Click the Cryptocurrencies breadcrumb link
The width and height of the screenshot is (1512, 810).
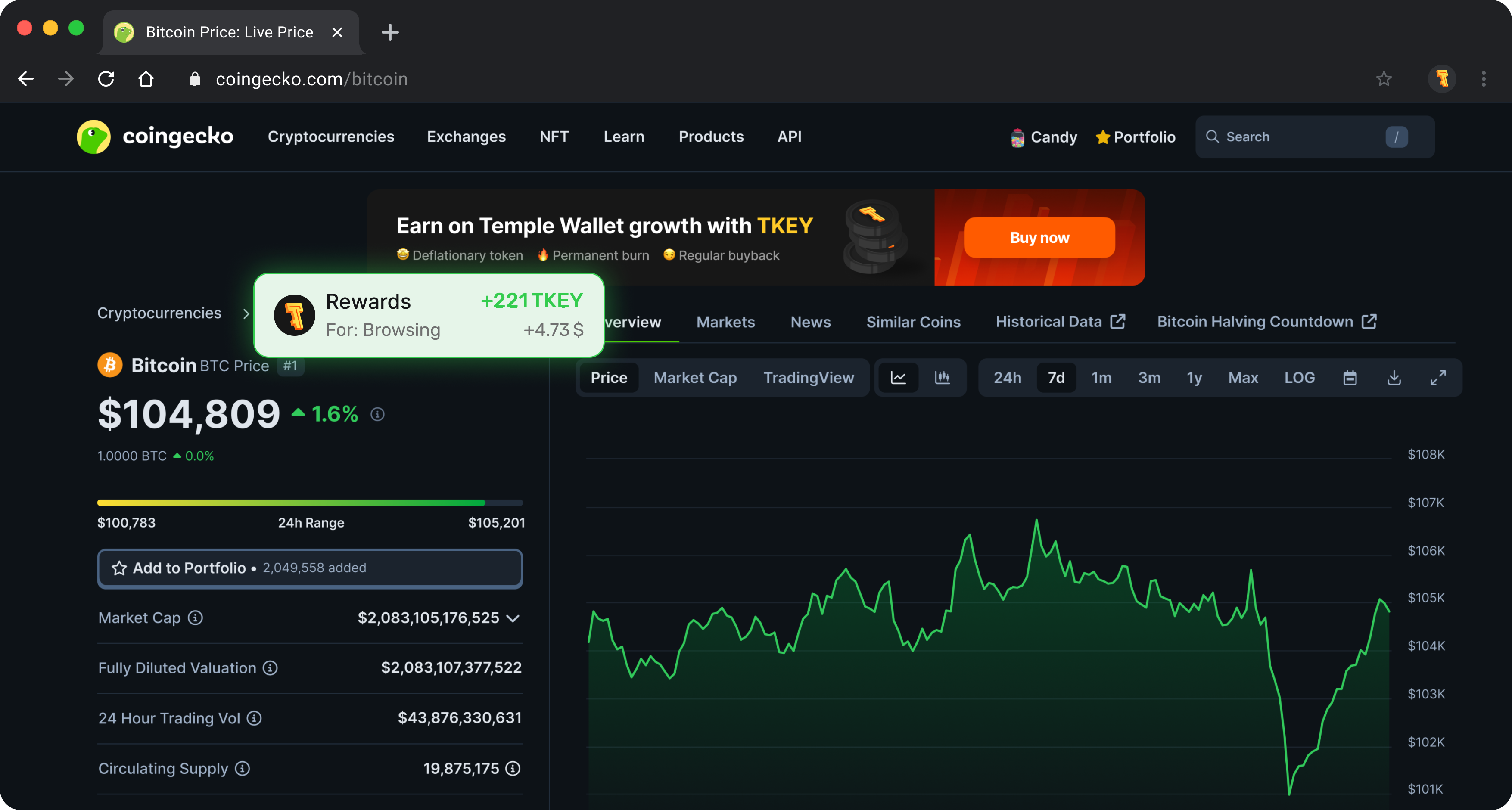pyautogui.click(x=159, y=313)
